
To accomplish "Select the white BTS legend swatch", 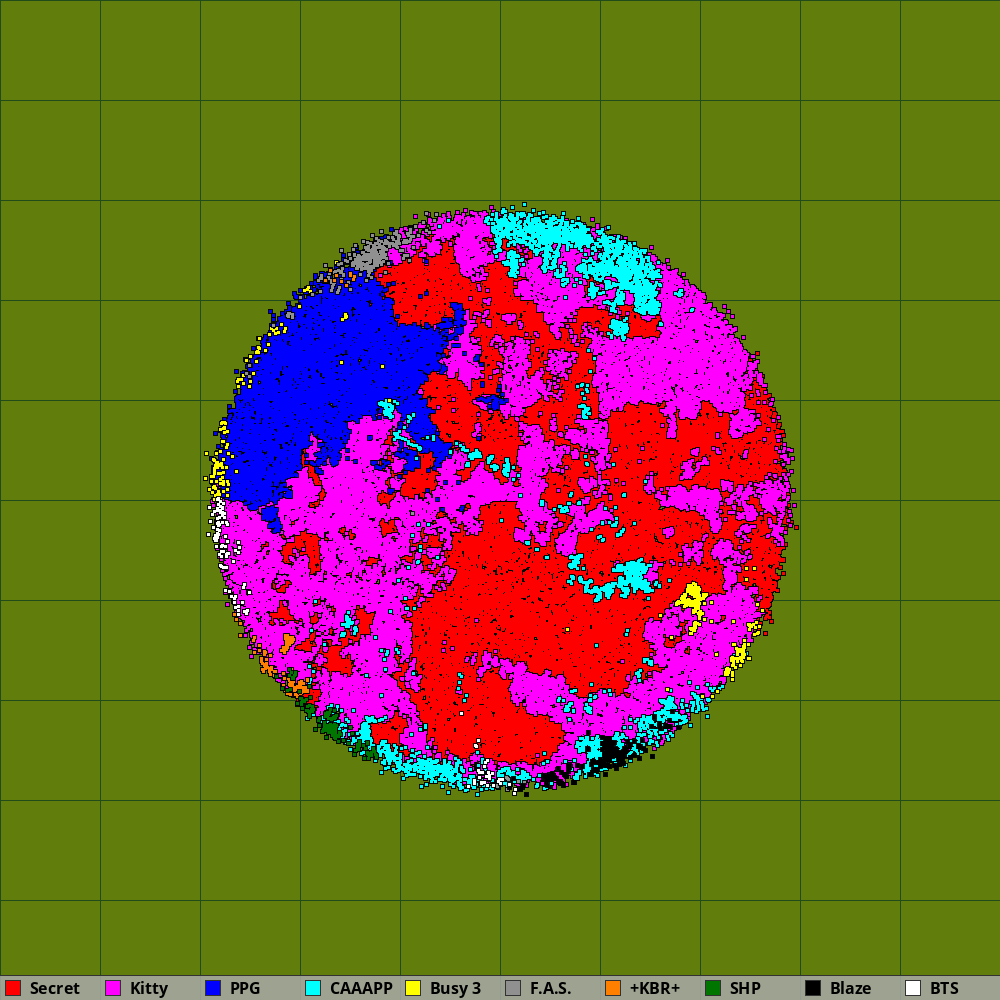I will pos(913,988).
